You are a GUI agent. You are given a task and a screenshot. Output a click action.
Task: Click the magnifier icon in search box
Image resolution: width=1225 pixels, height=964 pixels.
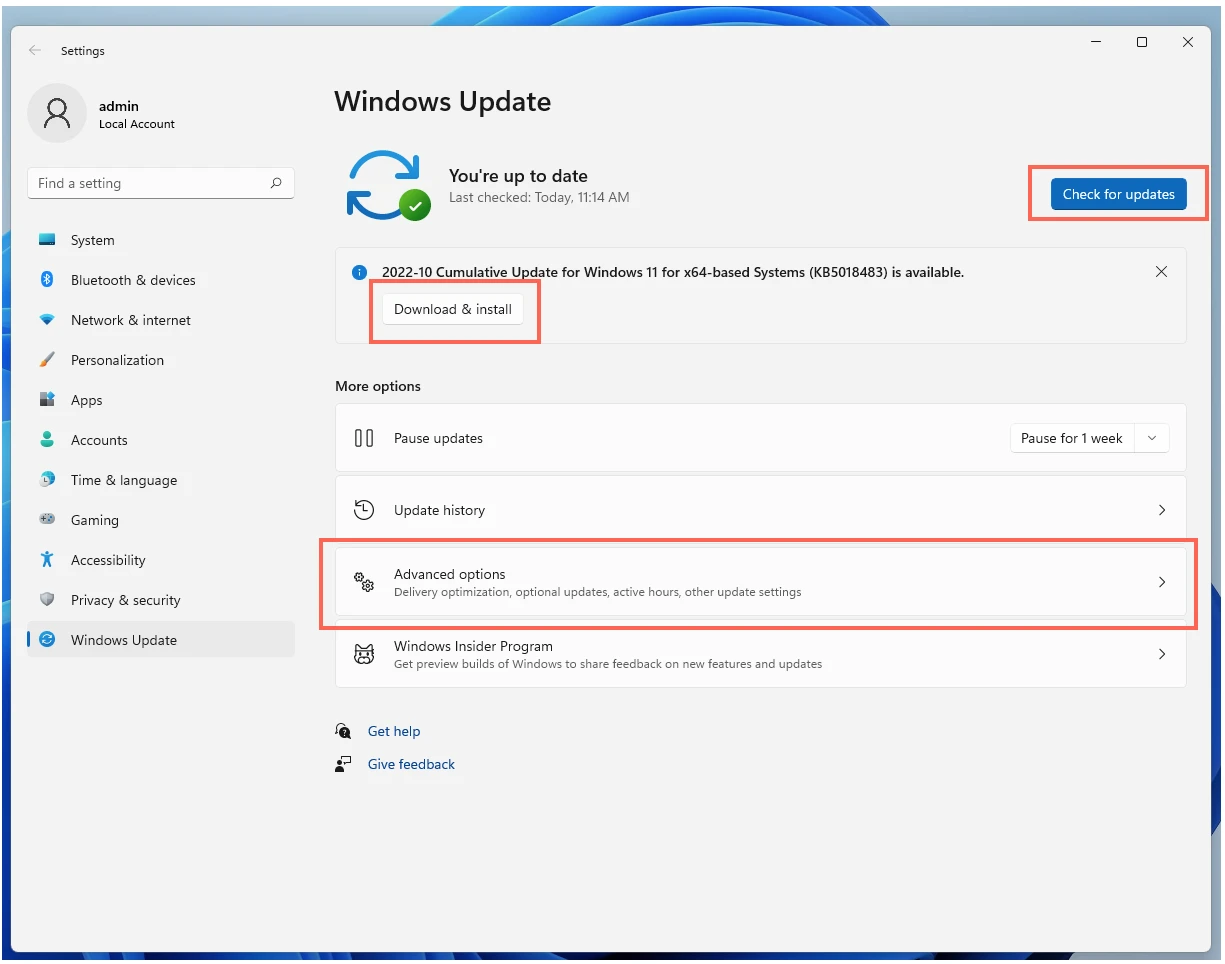pos(276,184)
